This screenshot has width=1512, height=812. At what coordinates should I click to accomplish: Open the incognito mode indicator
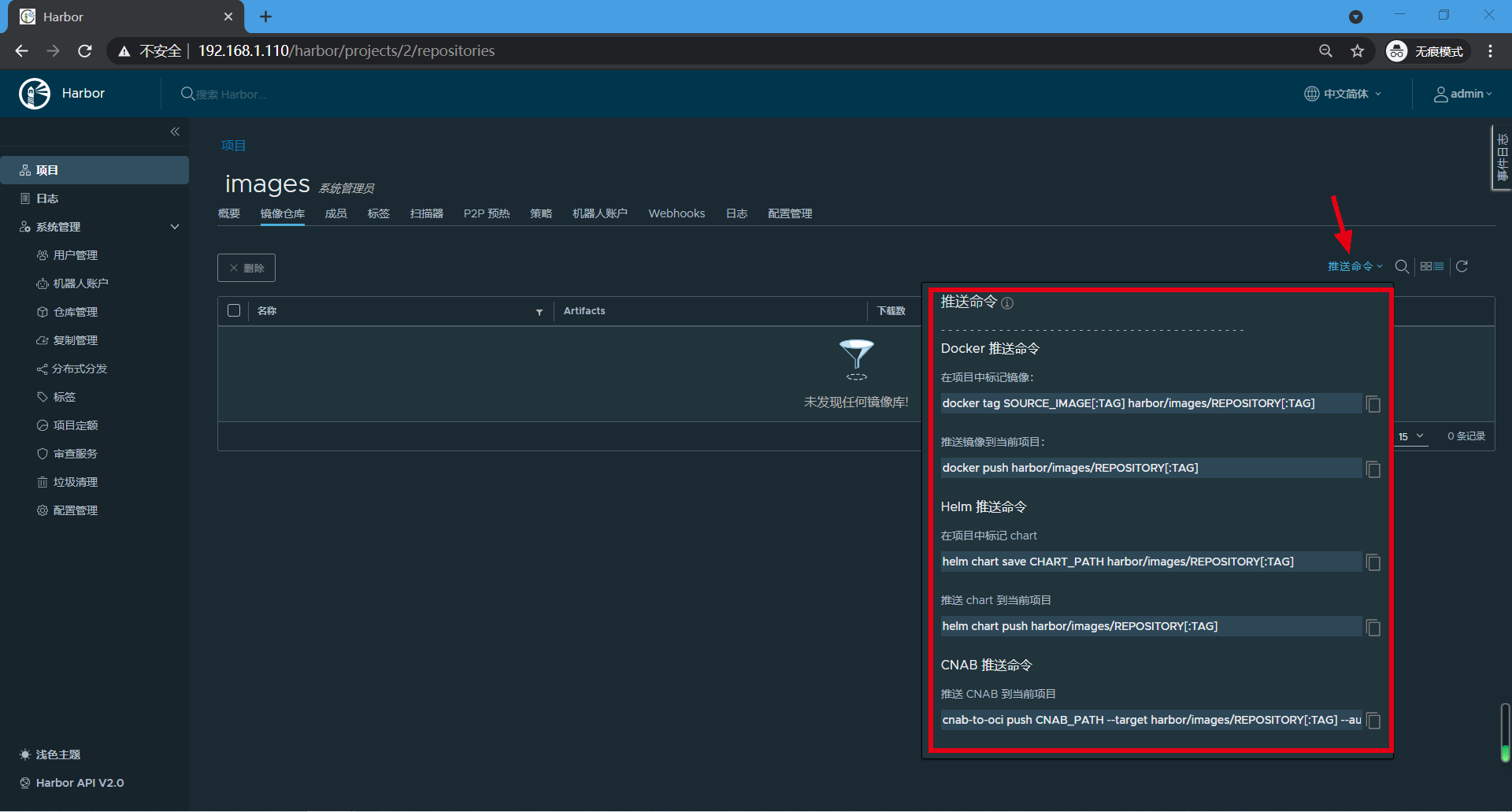(1427, 51)
